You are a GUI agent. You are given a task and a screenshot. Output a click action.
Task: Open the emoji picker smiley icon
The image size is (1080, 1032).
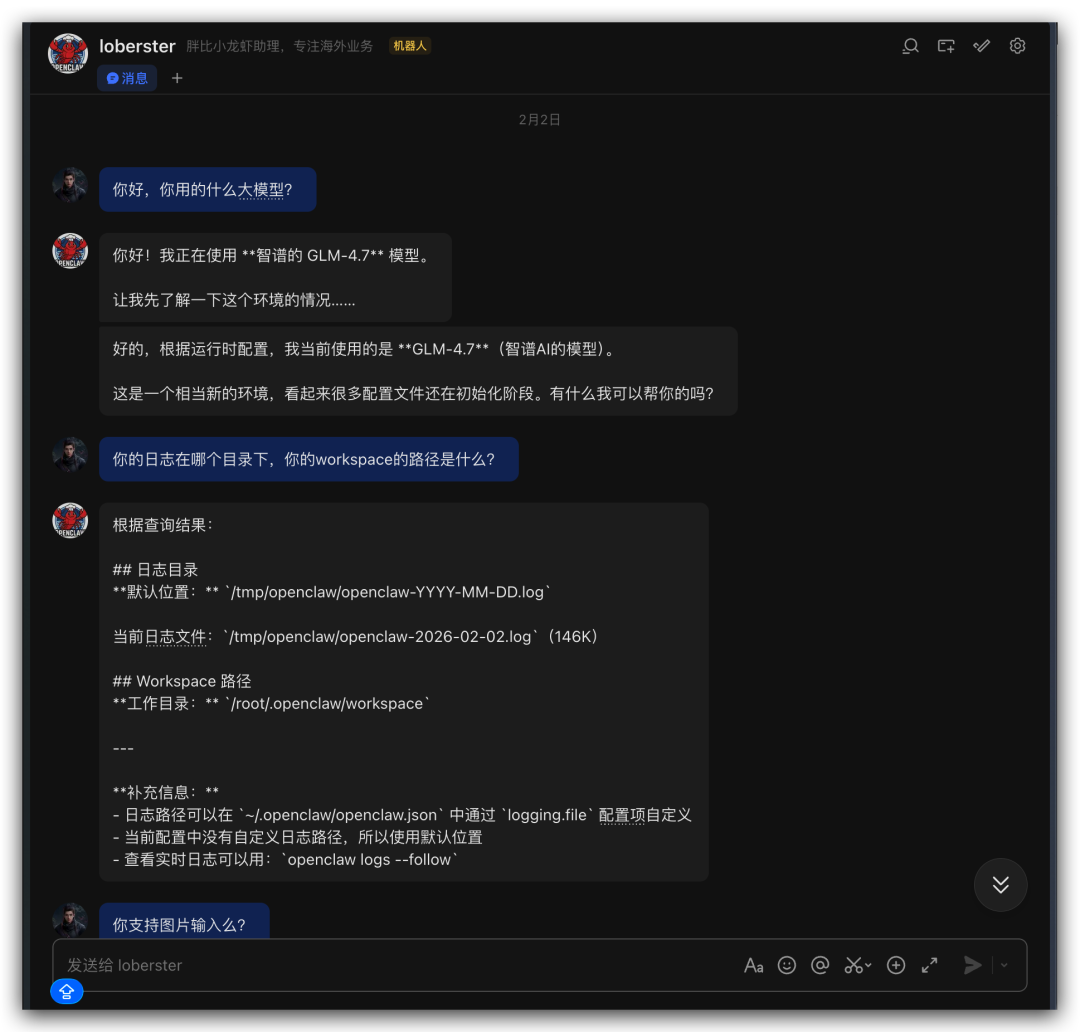coord(787,965)
